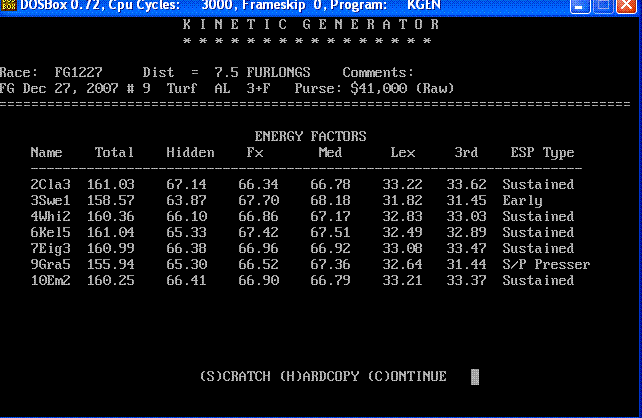Click the Race: FG1227 field
This screenshot has height=418, width=642.
(51, 72)
